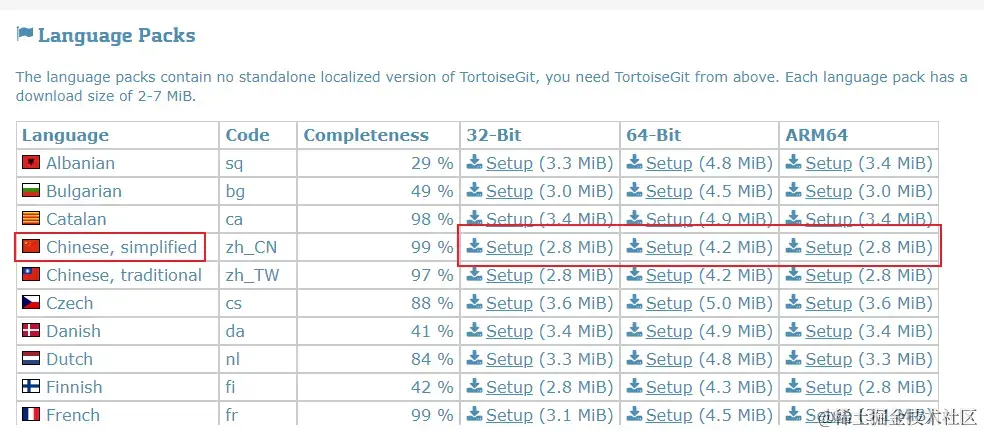This screenshot has width=984, height=434.
Task: Click download icon for Czech 32-Bit
Action: (474, 302)
